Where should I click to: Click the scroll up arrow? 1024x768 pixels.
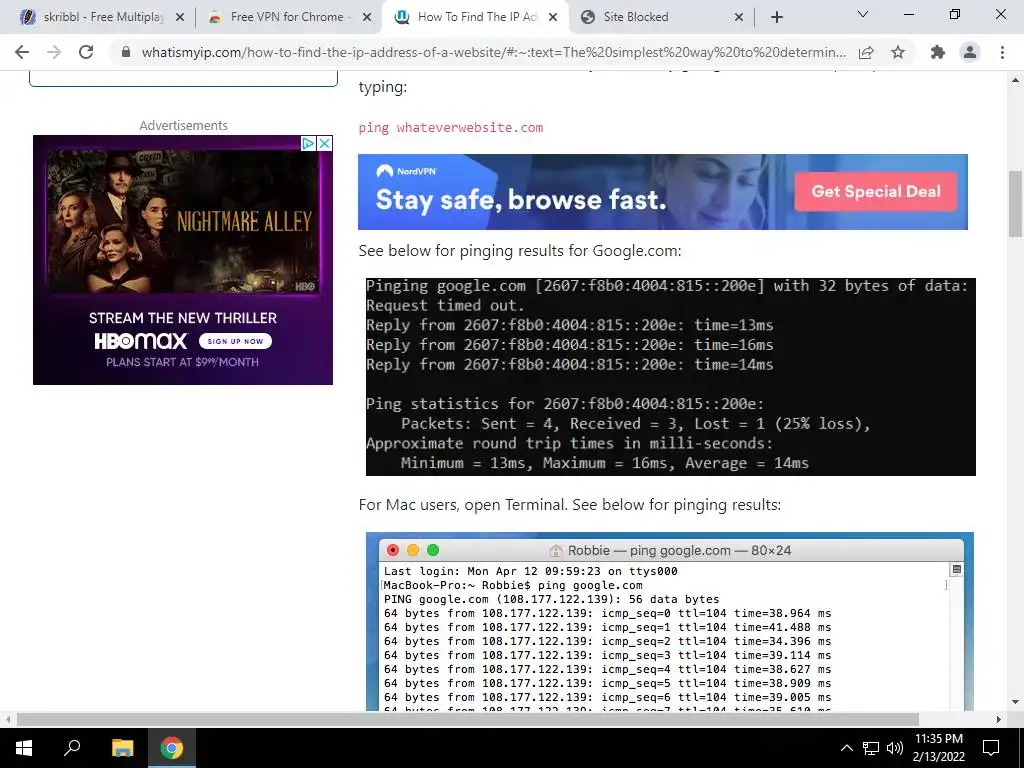coord(1015,80)
